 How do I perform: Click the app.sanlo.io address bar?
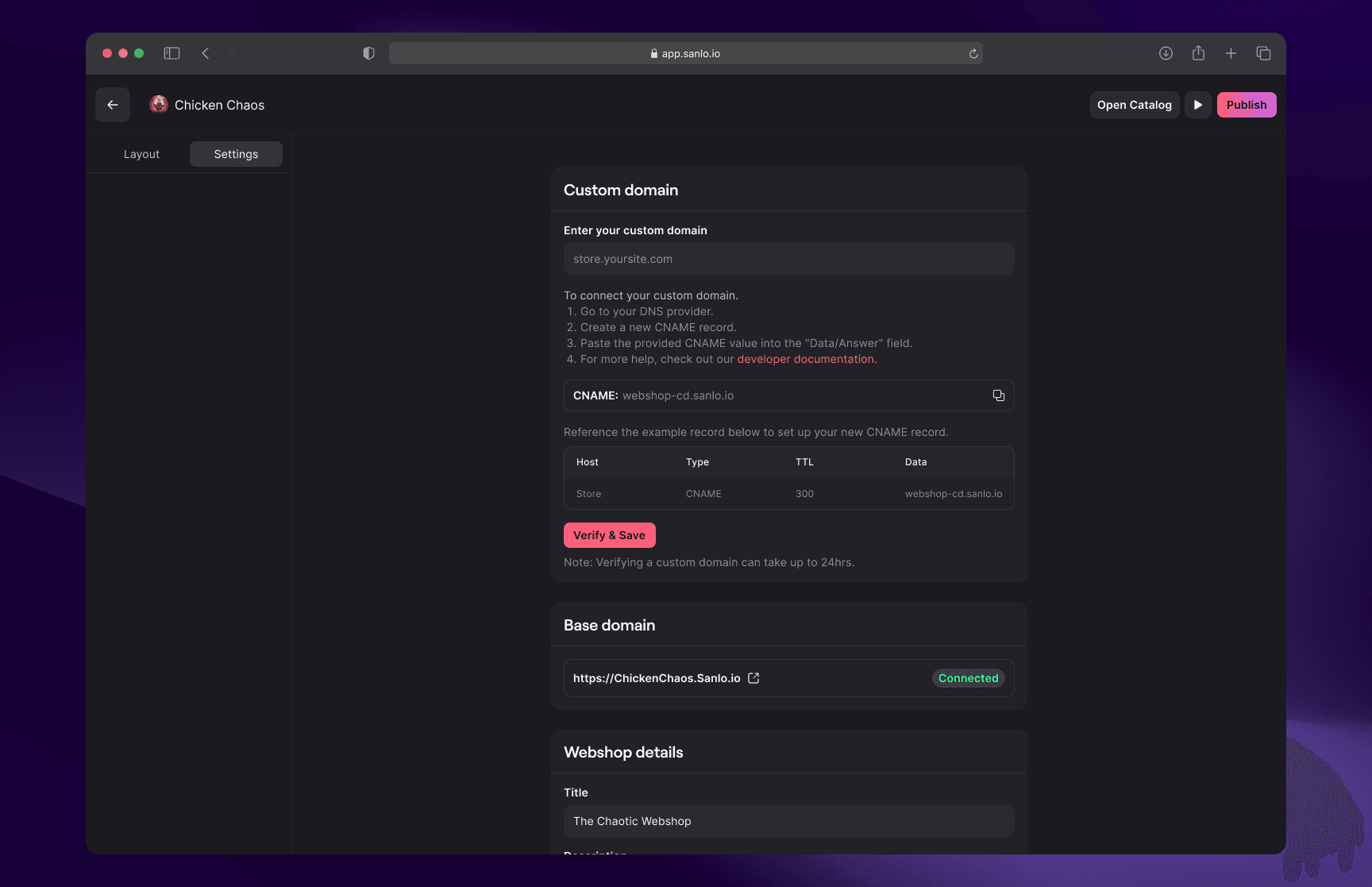(x=686, y=53)
